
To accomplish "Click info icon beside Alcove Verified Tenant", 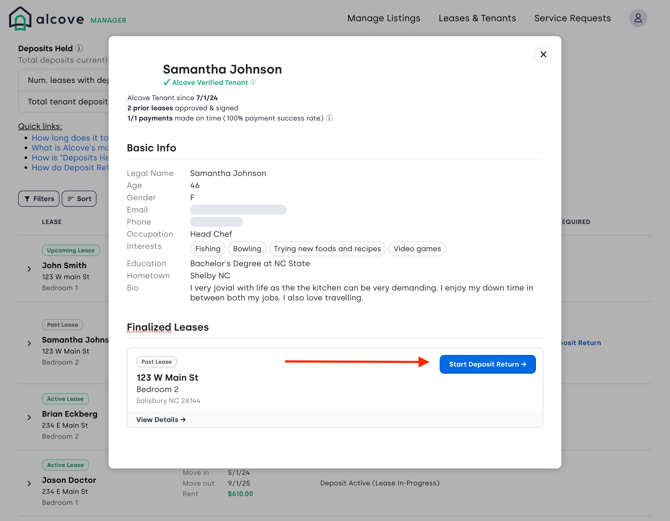I will (x=253, y=83).
